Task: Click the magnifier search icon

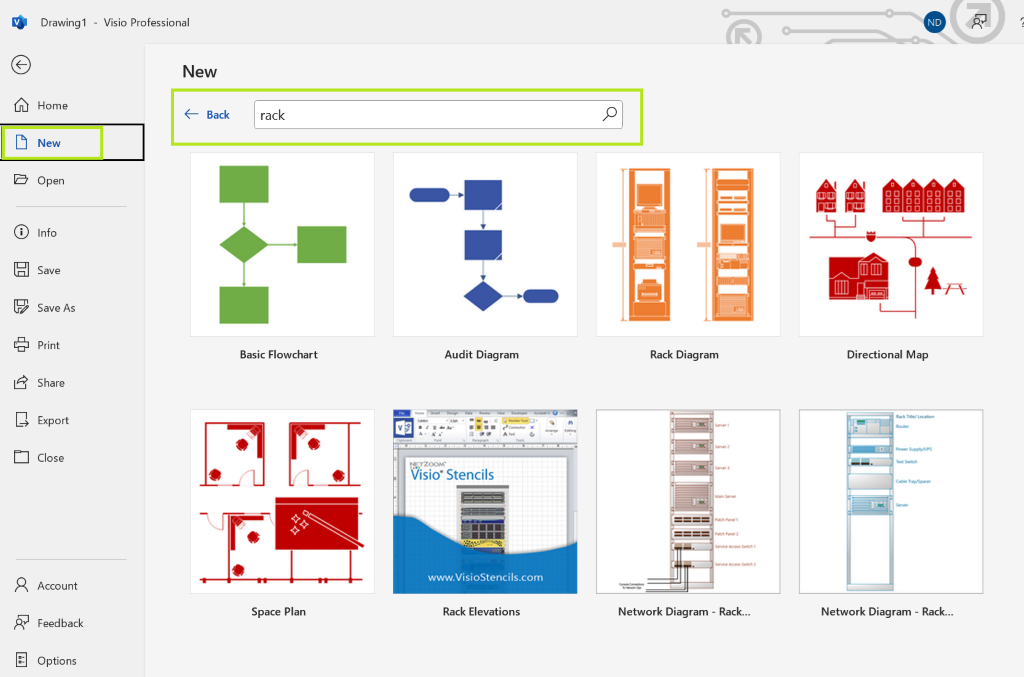Action: [609, 114]
